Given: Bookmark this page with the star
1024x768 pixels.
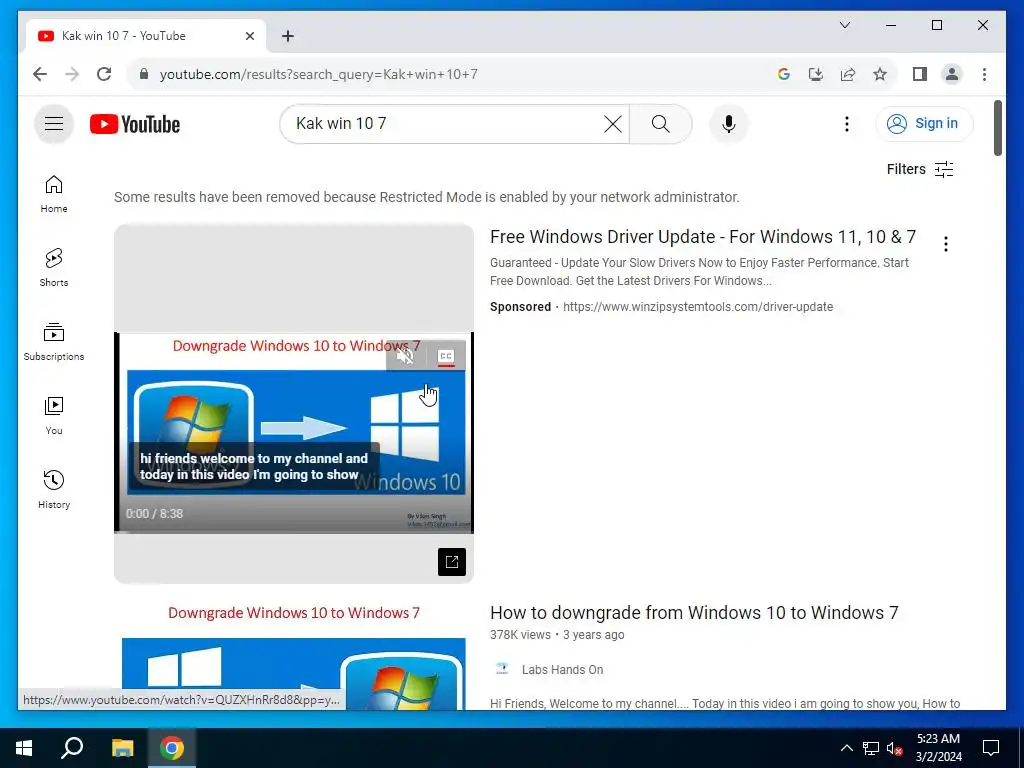Looking at the screenshot, I should click(880, 74).
